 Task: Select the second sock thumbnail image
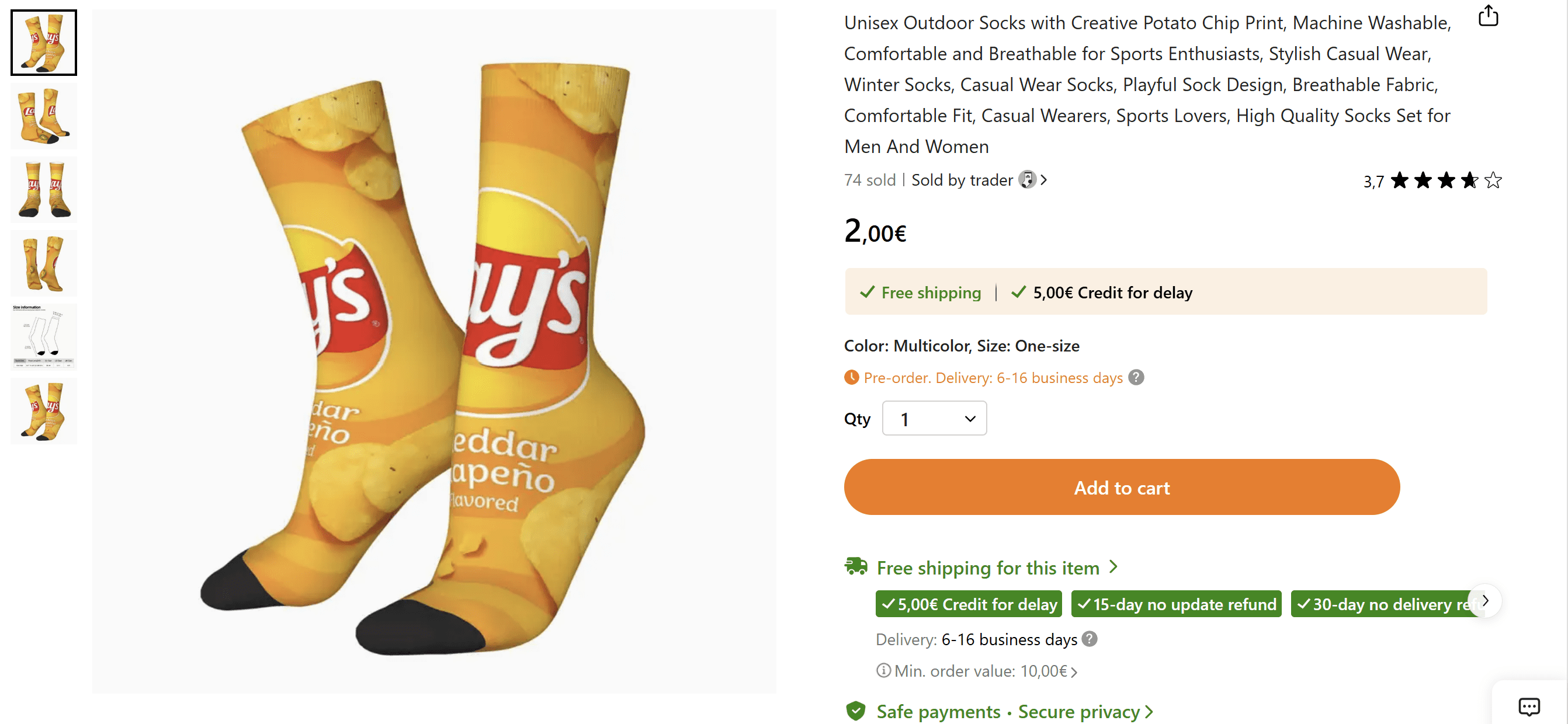(44, 116)
